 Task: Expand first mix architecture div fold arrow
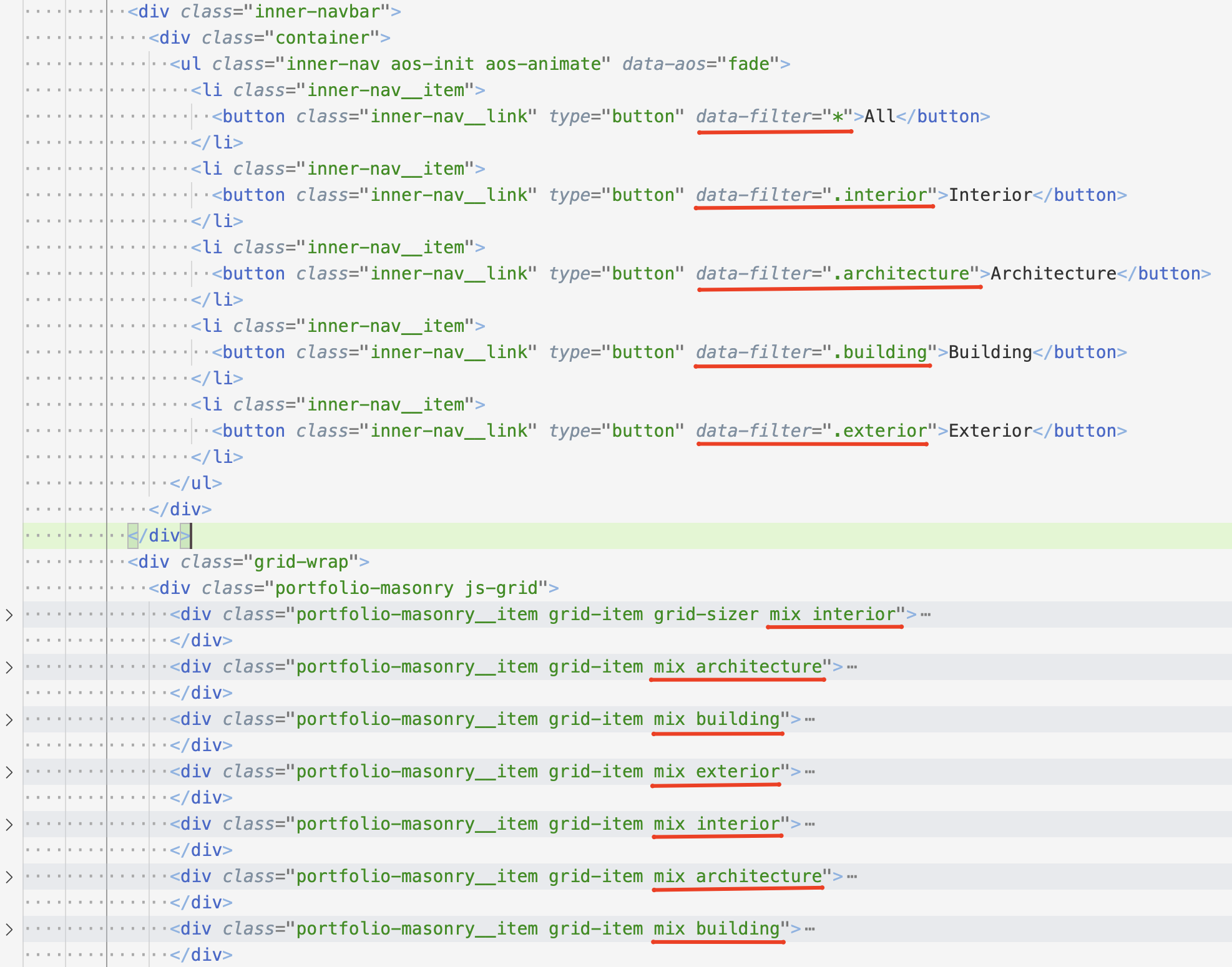(9, 668)
